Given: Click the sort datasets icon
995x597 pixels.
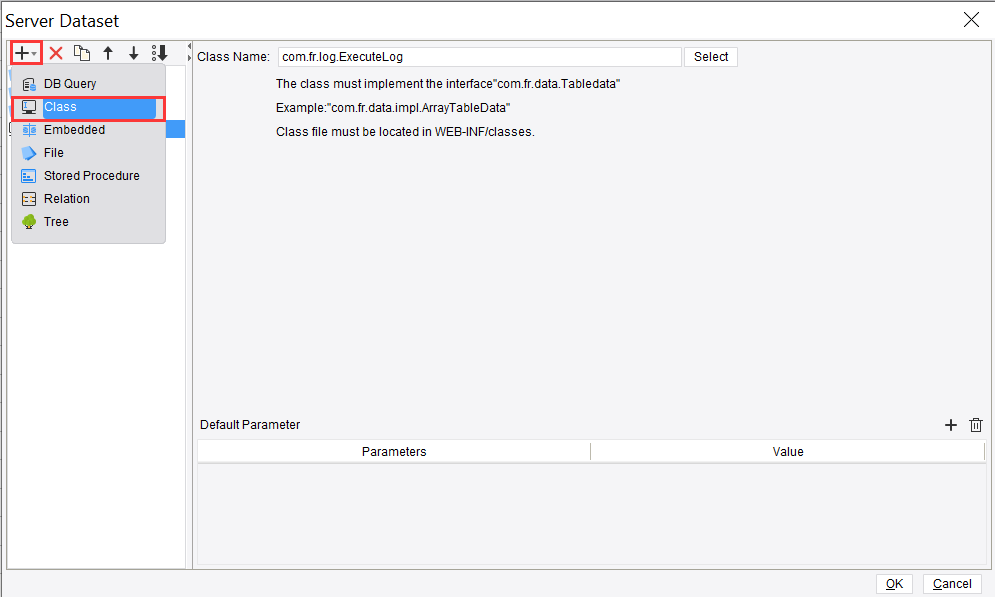Looking at the screenshot, I should pos(160,53).
